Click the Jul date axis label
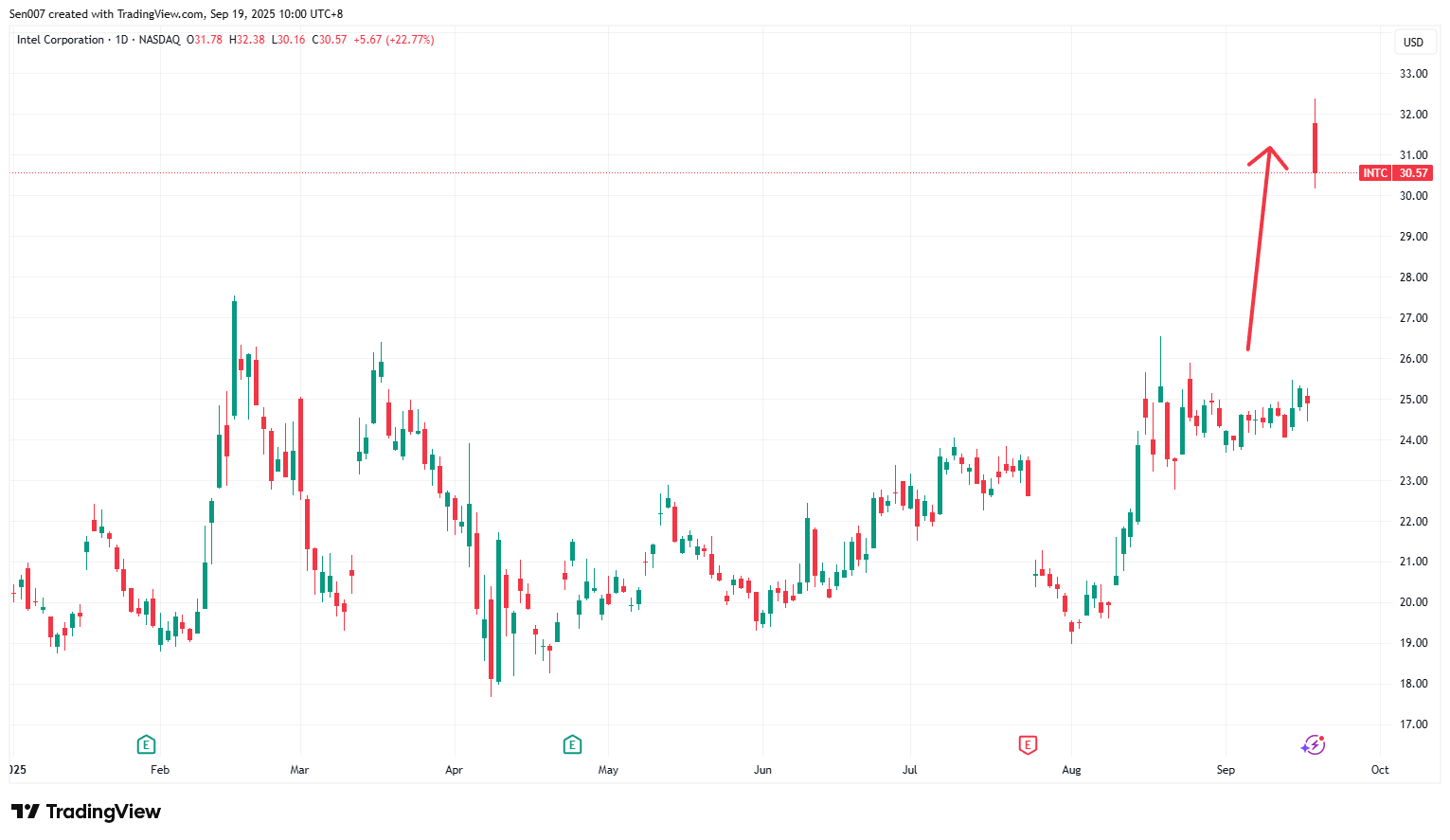The height and width of the screenshot is (840, 1450). coord(909,770)
